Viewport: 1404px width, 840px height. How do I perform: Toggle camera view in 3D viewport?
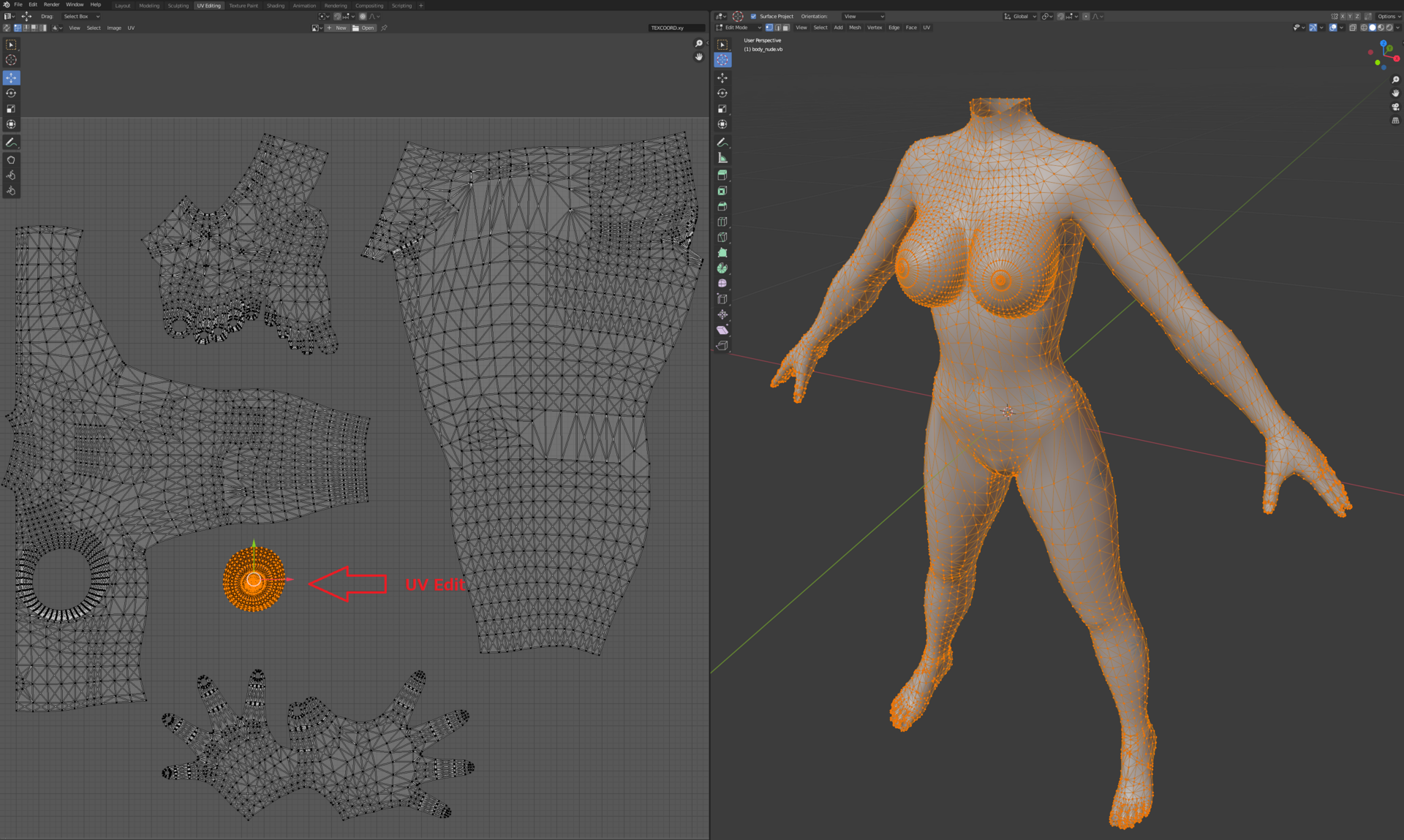click(x=1395, y=107)
